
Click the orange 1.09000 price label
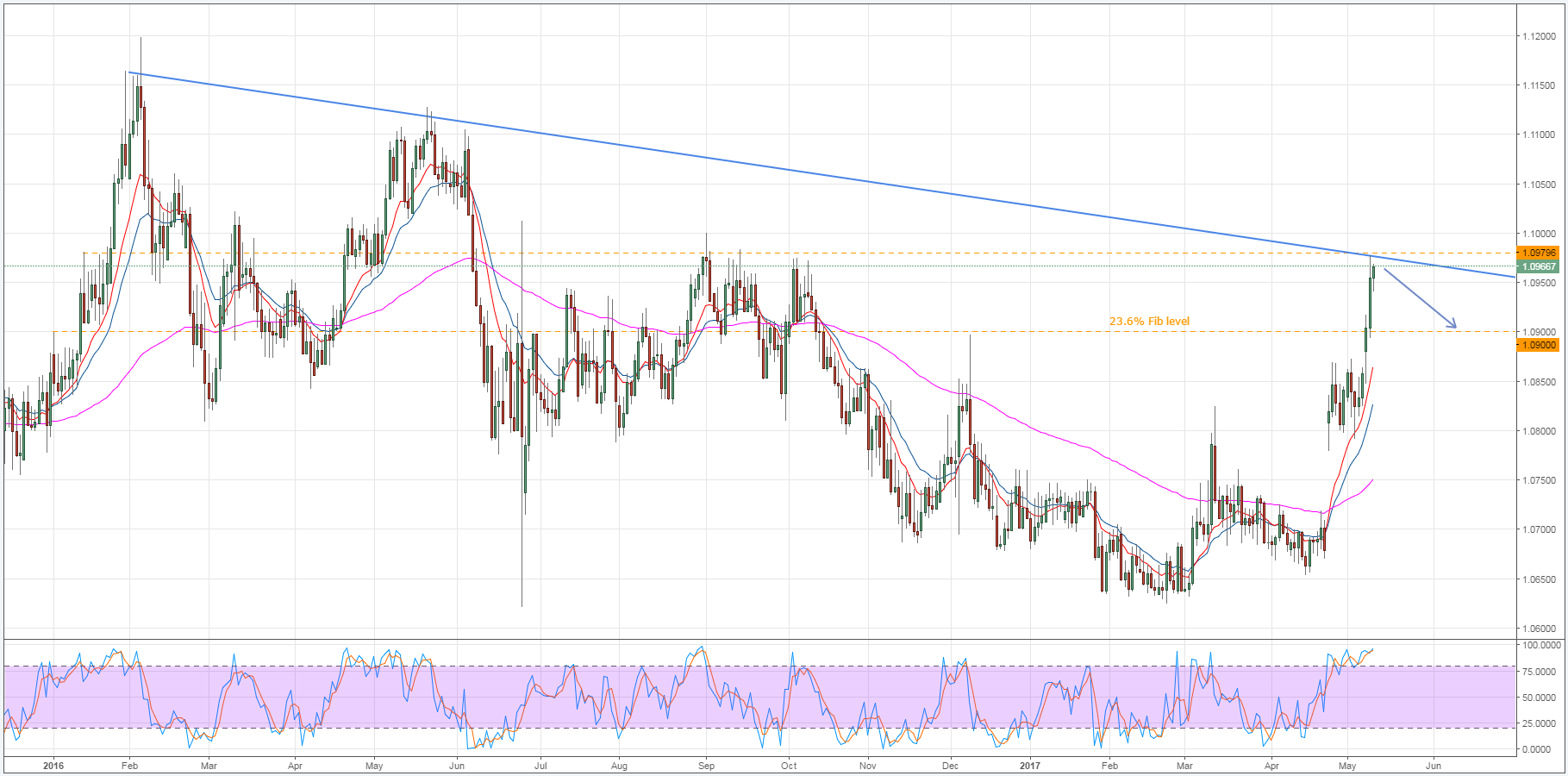click(1540, 345)
